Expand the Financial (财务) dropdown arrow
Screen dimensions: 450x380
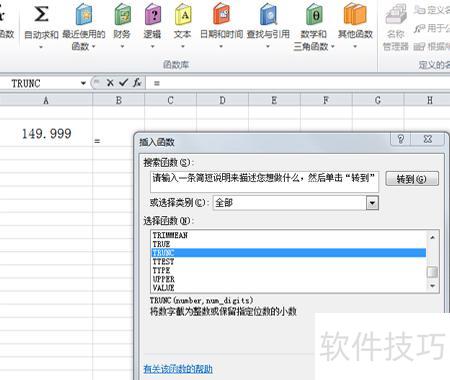pyautogui.click(x=122, y=47)
